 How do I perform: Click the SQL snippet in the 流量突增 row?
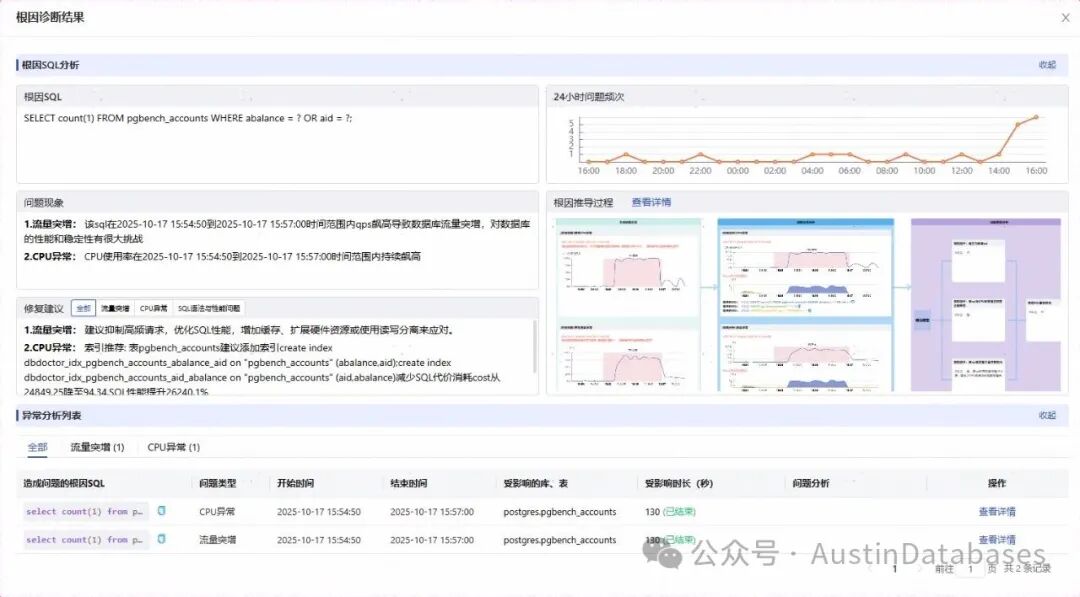(85, 540)
